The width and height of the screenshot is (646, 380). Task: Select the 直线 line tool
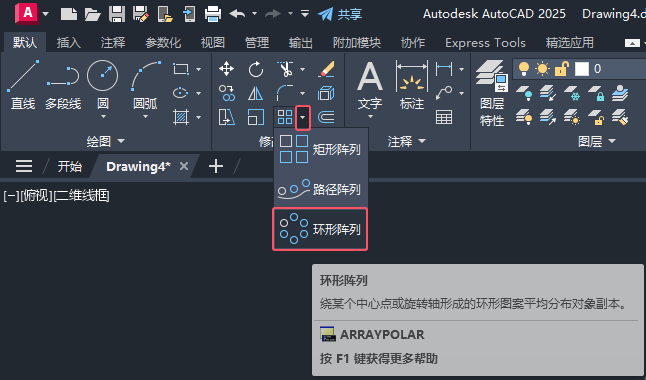click(23, 85)
